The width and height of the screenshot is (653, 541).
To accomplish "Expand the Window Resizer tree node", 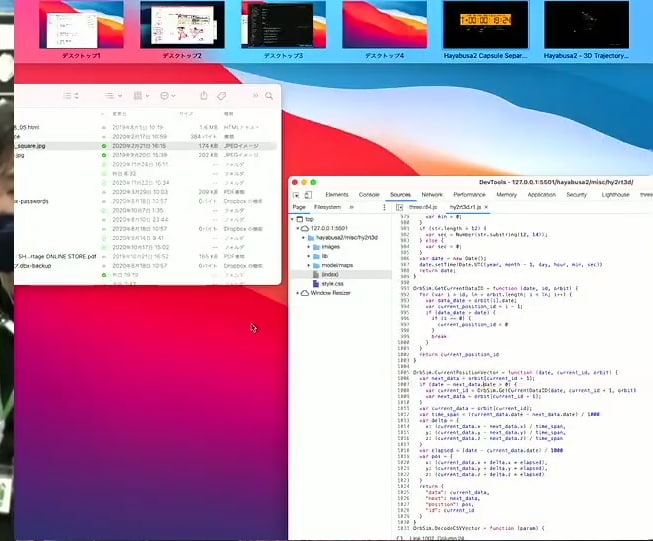I will [x=297, y=293].
